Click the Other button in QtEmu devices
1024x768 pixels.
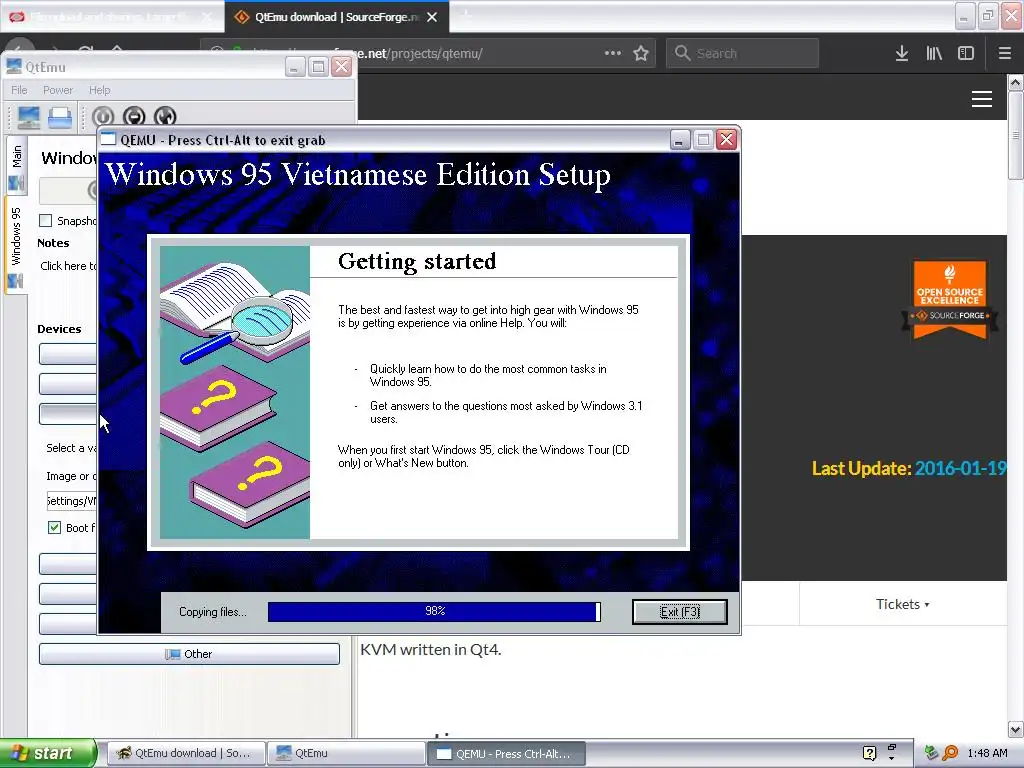tap(189, 654)
